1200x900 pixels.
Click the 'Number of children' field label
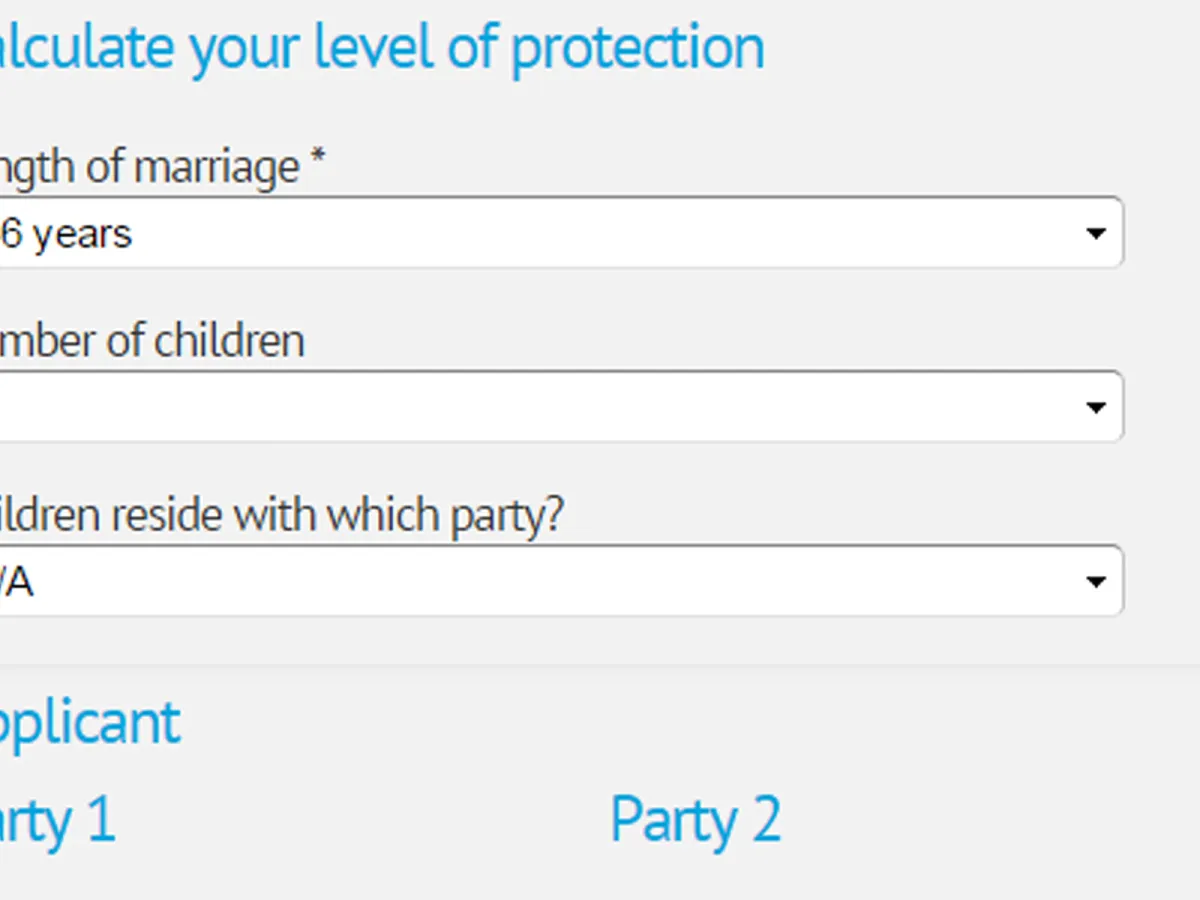152,341
